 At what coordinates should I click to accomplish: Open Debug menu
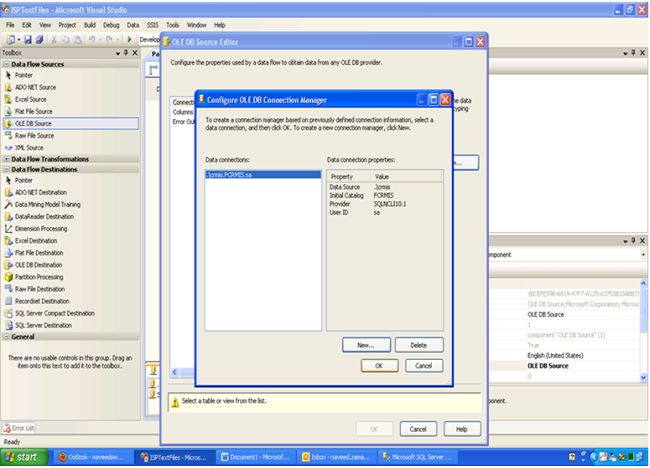pyautogui.click(x=111, y=25)
